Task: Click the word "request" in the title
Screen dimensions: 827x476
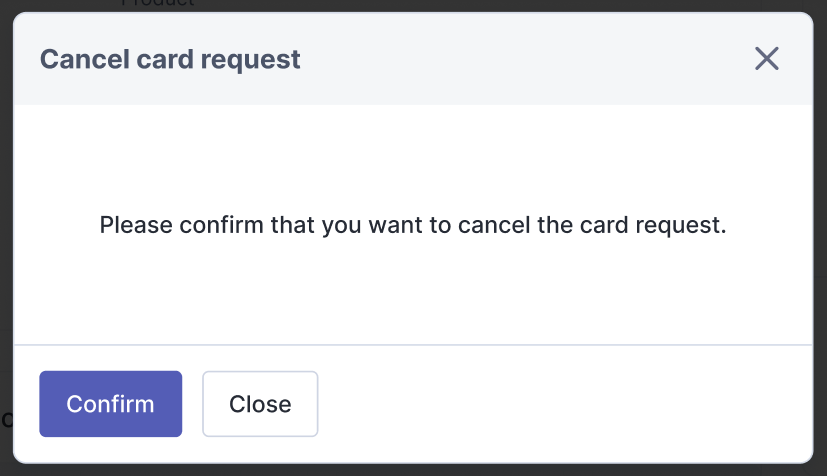Action: point(256,59)
